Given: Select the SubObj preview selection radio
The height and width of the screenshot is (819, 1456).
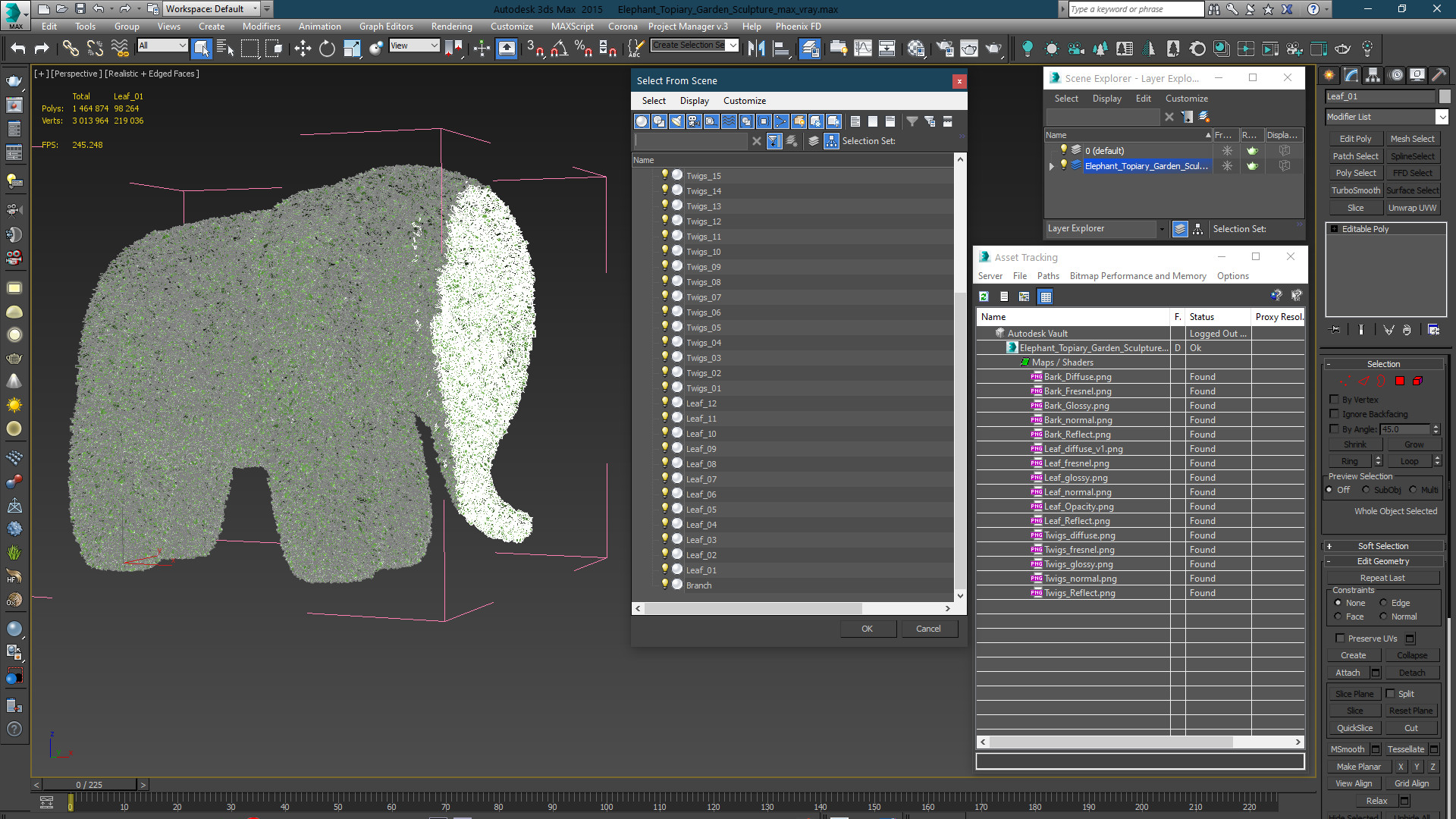Looking at the screenshot, I should point(1367,490).
